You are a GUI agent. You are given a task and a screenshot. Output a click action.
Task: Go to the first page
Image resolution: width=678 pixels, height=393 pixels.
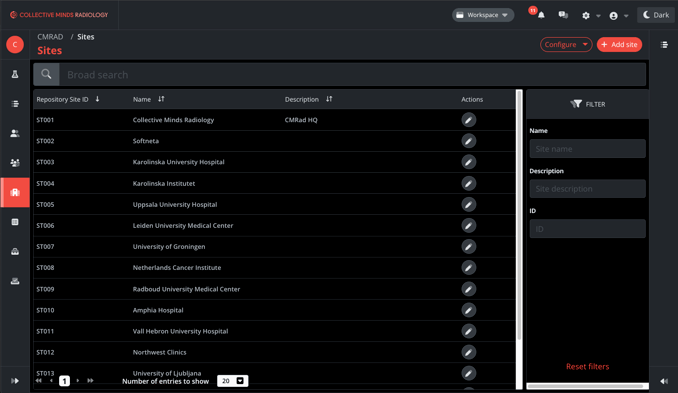[x=38, y=380]
